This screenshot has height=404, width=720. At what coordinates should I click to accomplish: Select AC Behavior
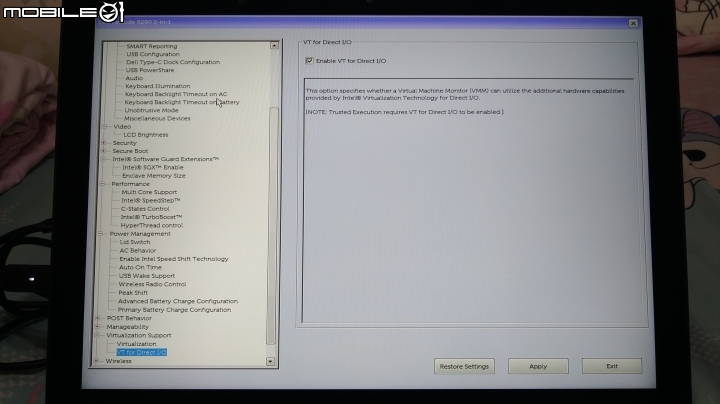click(x=137, y=251)
